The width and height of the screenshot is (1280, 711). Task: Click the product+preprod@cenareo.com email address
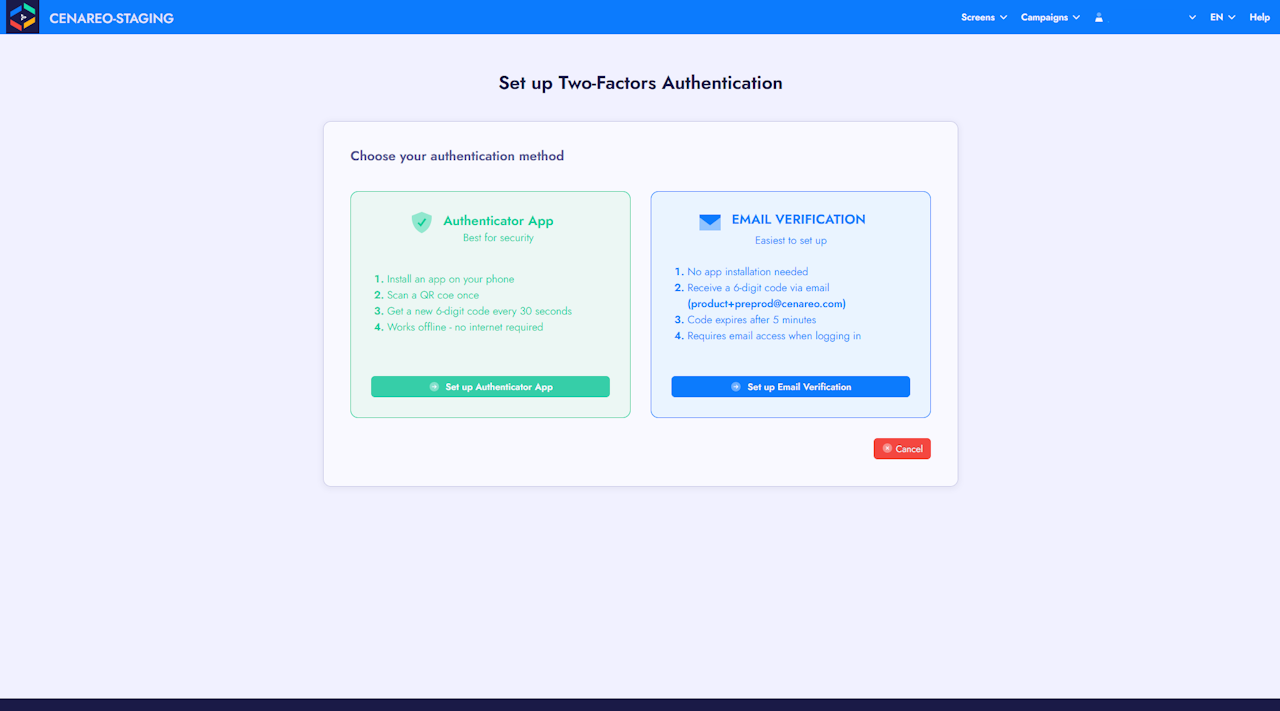(x=766, y=304)
